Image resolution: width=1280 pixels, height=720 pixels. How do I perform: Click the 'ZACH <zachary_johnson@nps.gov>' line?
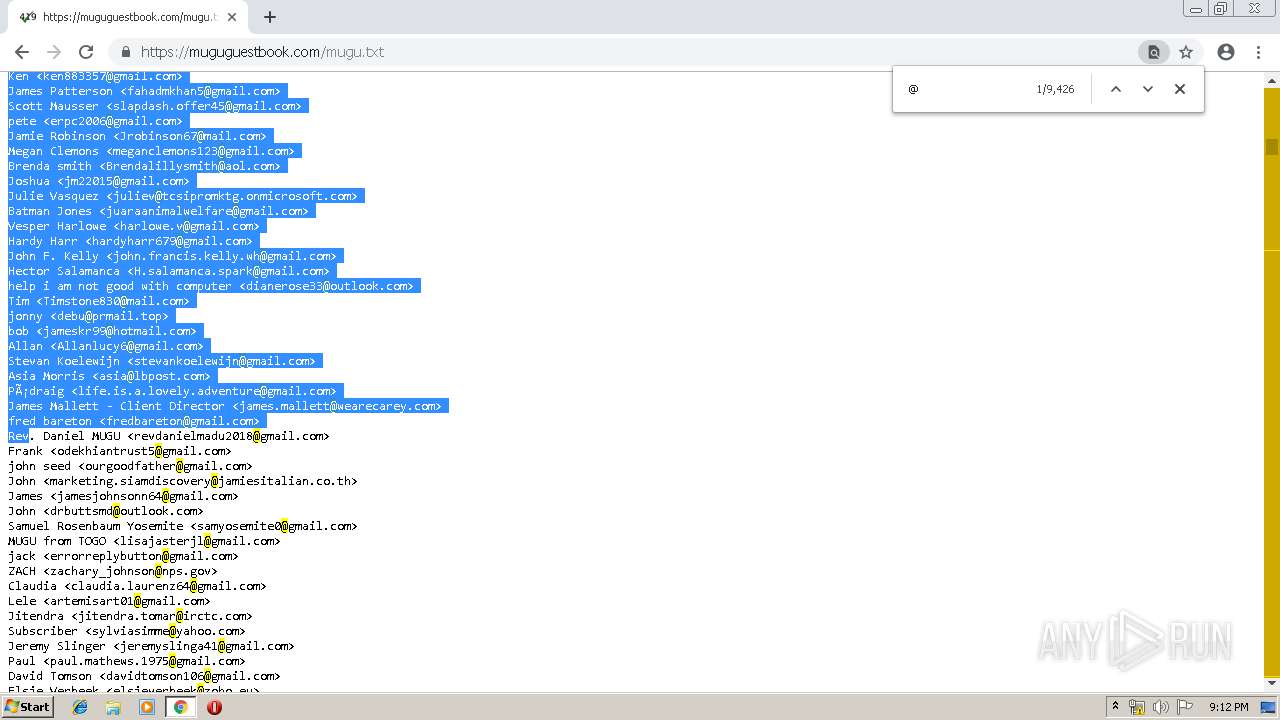tap(113, 571)
